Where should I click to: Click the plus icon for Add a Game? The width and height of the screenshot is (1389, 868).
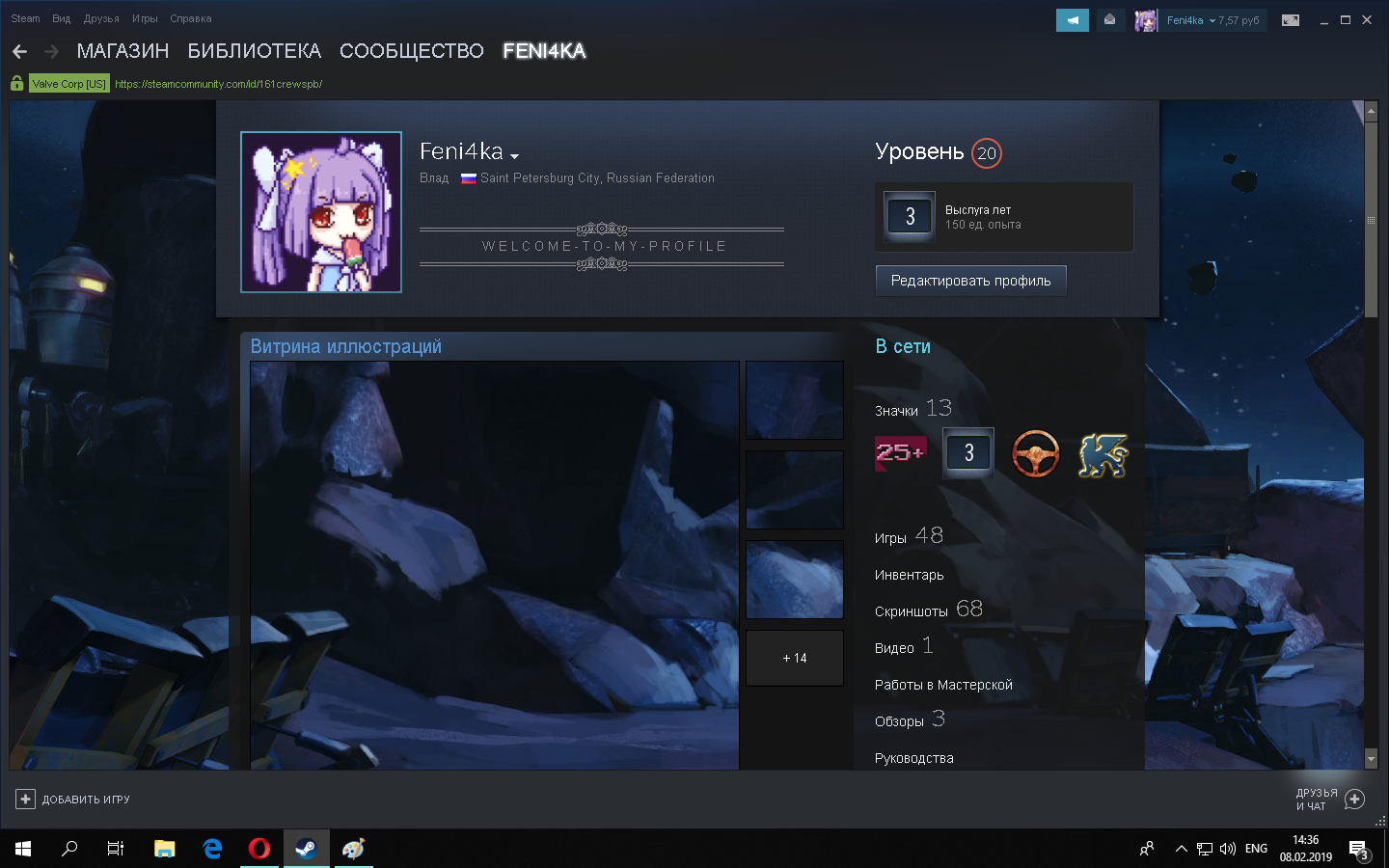tap(25, 800)
